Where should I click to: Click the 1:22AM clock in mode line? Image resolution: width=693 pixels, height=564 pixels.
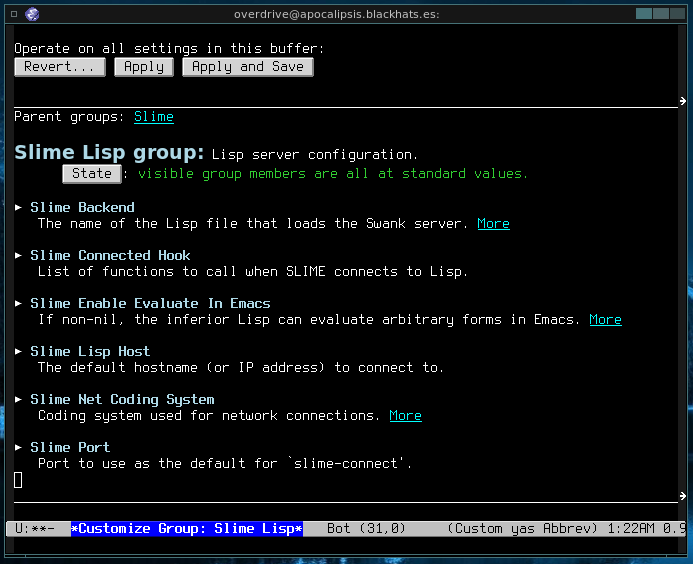[631, 529]
